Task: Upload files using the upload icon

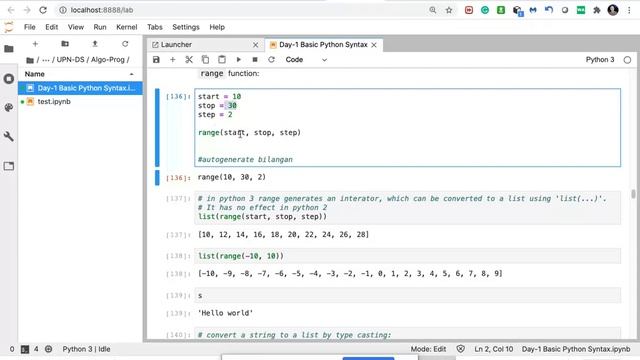Action: point(95,44)
